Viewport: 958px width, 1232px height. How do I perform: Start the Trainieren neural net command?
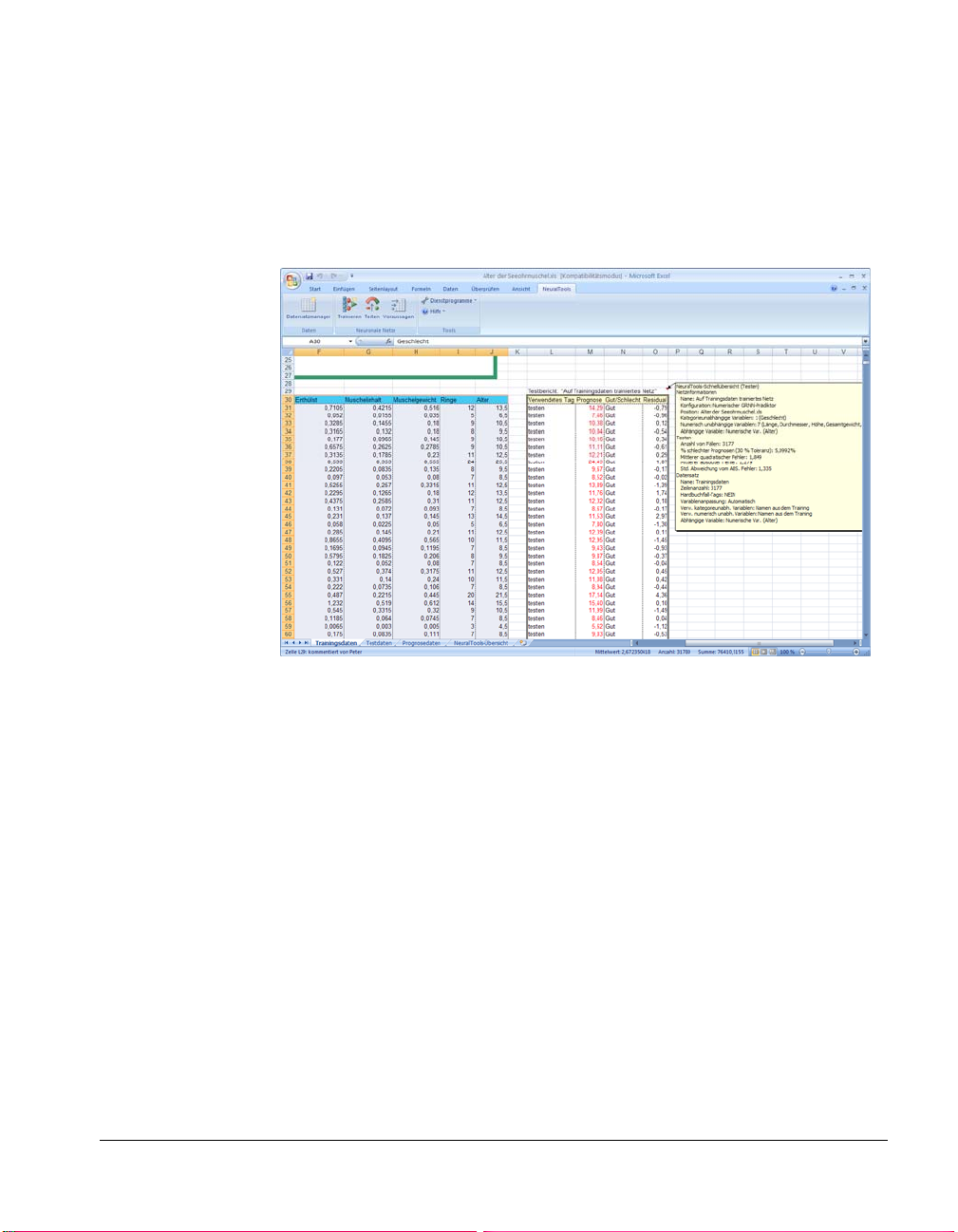[x=348, y=308]
